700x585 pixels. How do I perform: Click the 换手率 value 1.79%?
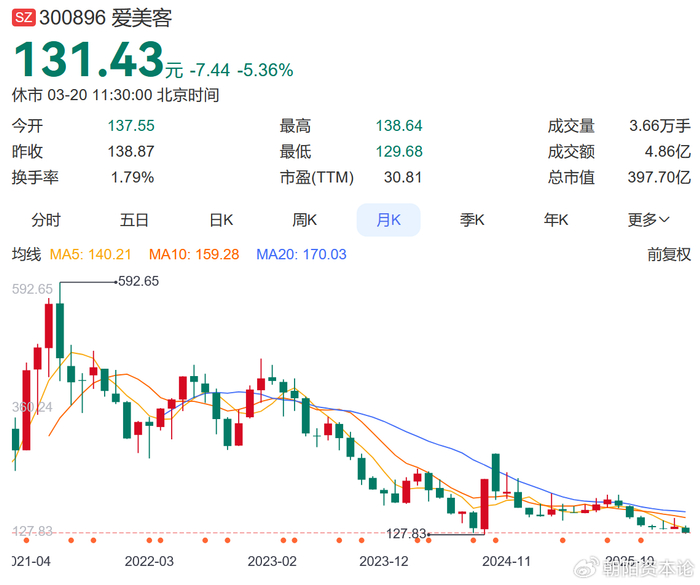point(133,178)
